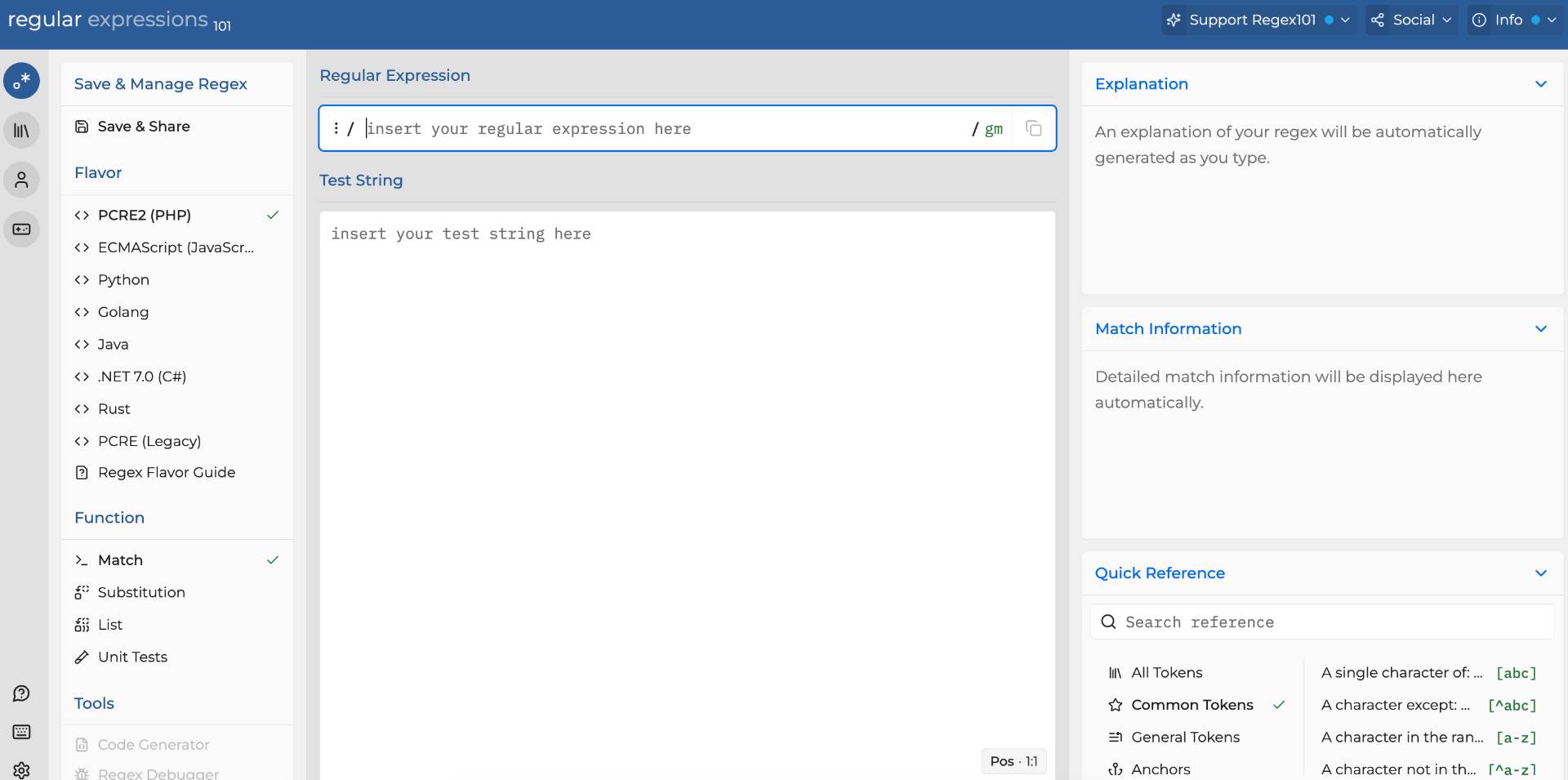
Task: Open keyboard shortcuts icon
Action: (x=22, y=732)
